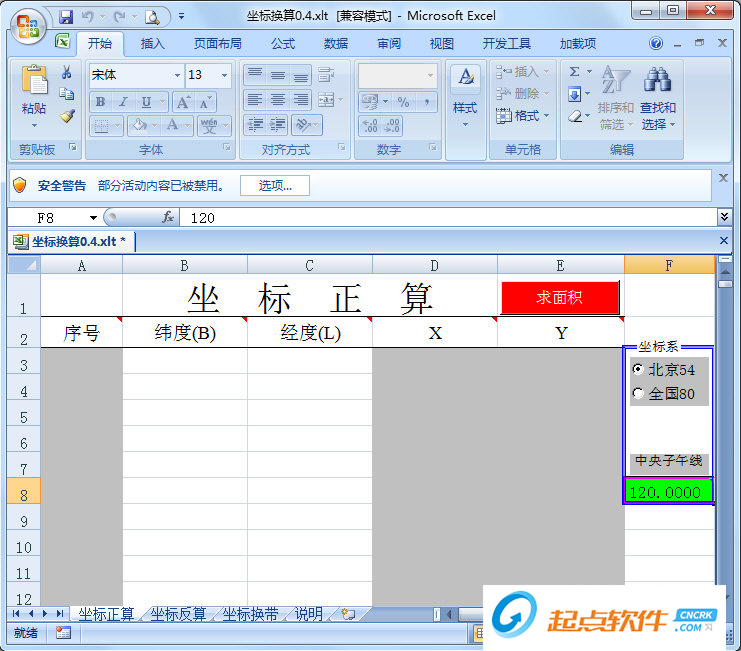This screenshot has height=651, width=741.
Task: Switch to the 公式 ribbon tab
Action: coord(283,44)
